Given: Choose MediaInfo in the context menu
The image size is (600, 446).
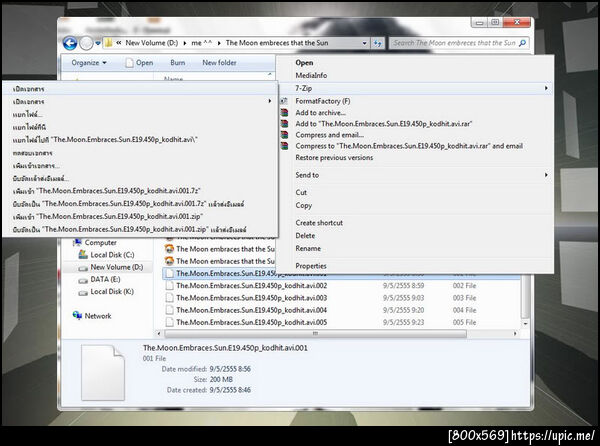Looking at the screenshot, I should click(x=414, y=75).
